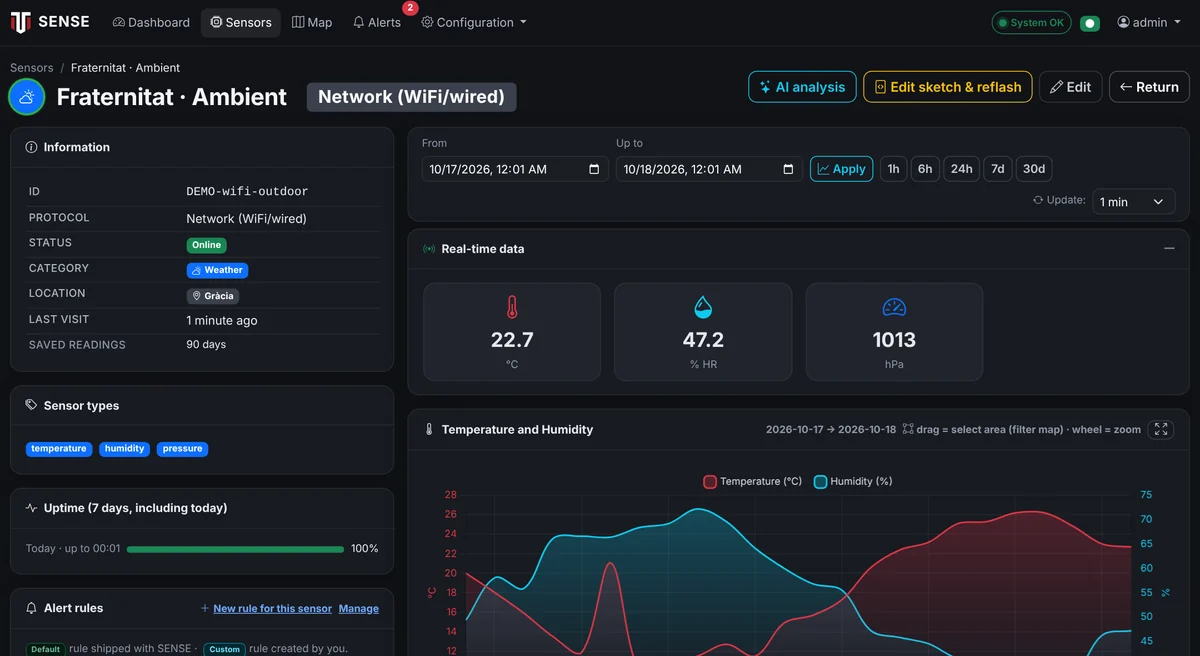
Task: Click the System OK status pill
Action: point(1031,22)
